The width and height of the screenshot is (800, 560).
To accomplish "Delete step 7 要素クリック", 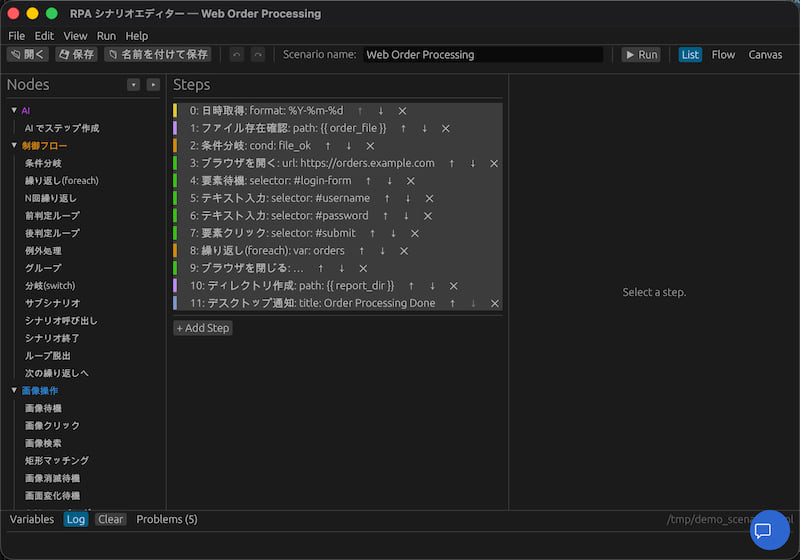I will 414,233.
